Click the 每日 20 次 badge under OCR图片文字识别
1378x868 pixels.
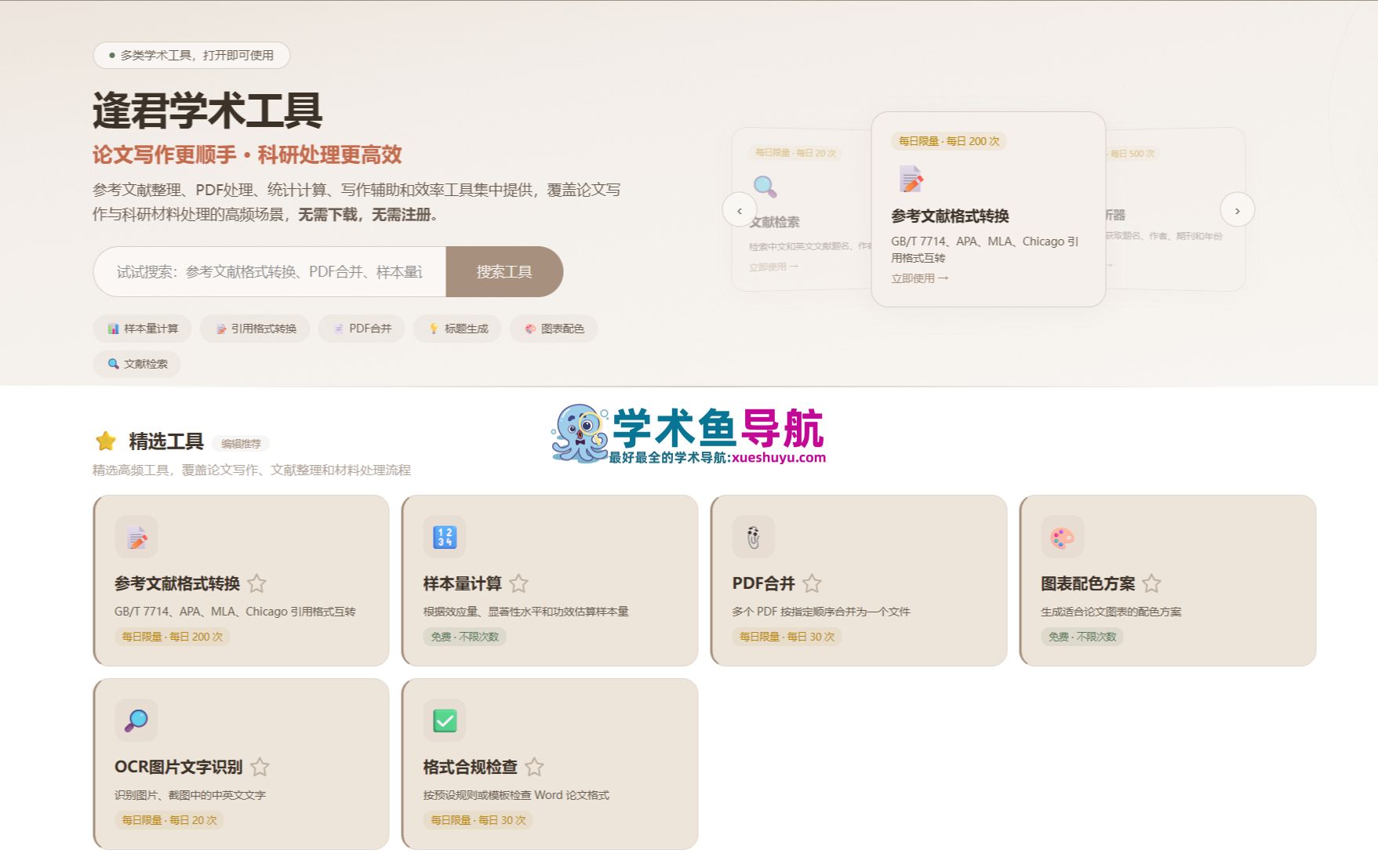[x=169, y=820]
